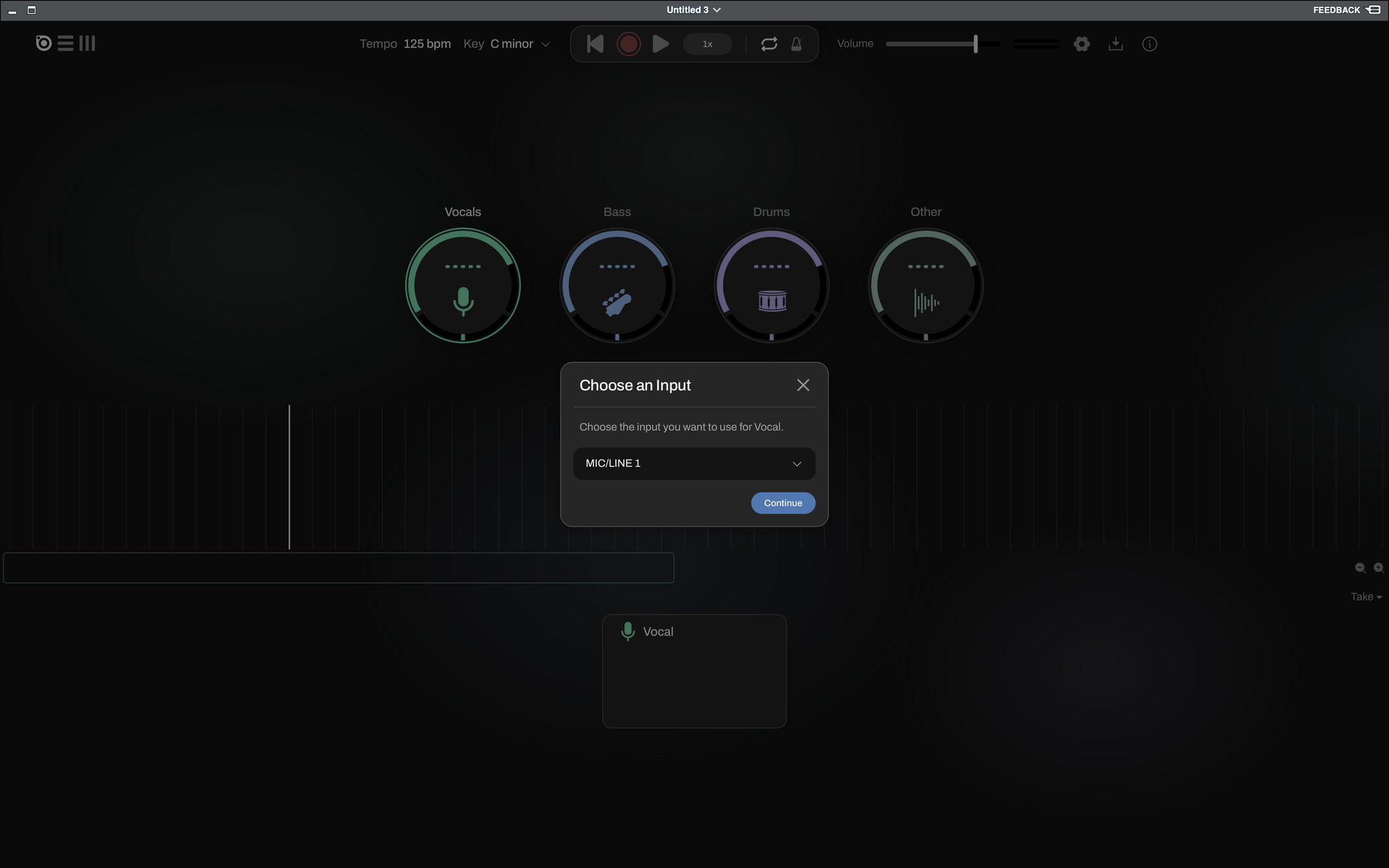Jump to start with skip-back button
This screenshot has height=868, width=1389.
(595, 44)
